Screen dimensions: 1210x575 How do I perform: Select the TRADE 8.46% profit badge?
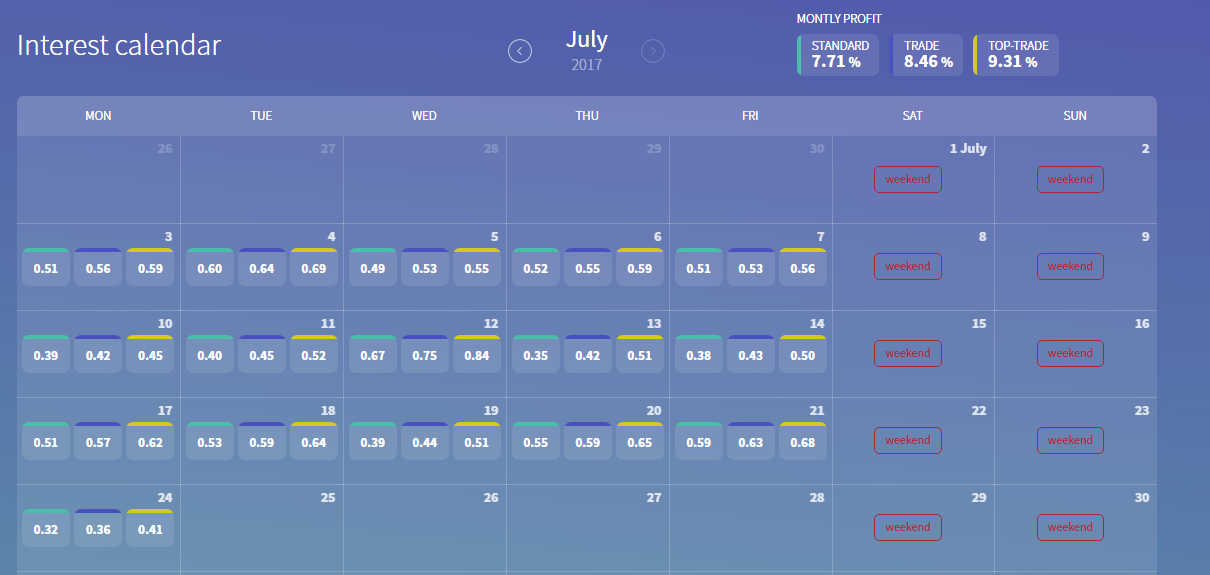pos(927,55)
